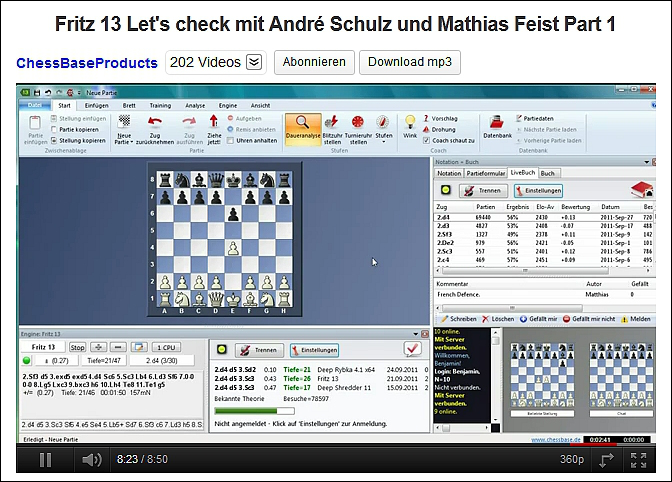Open Partiedaten game data
The width and height of the screenshot is (672, 482).
pyautogui.click(x=534, y=118)
